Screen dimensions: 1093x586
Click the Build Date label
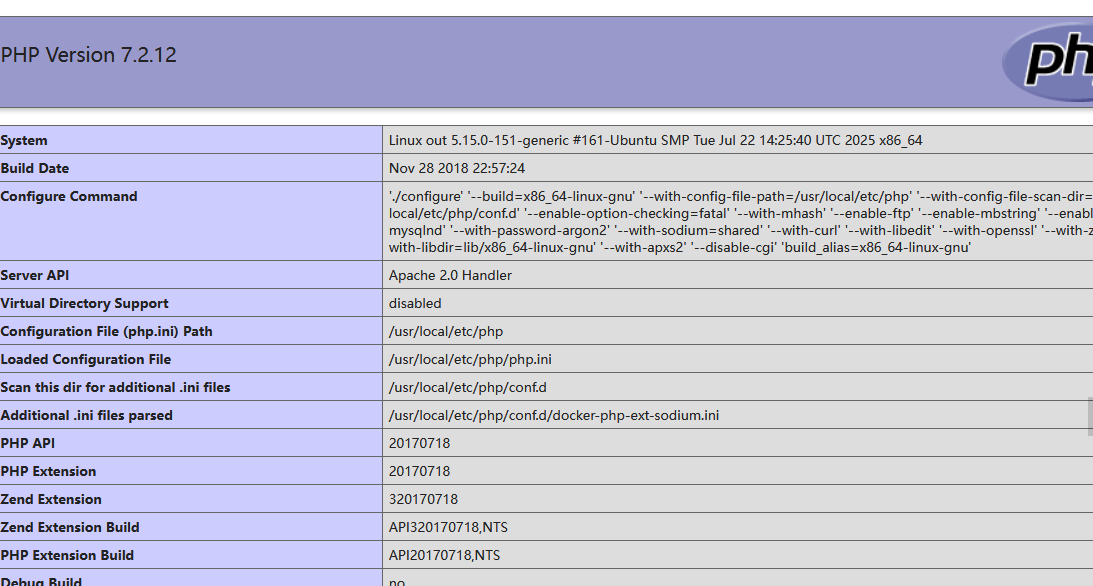pyautogui.click(x=35, y=168)
